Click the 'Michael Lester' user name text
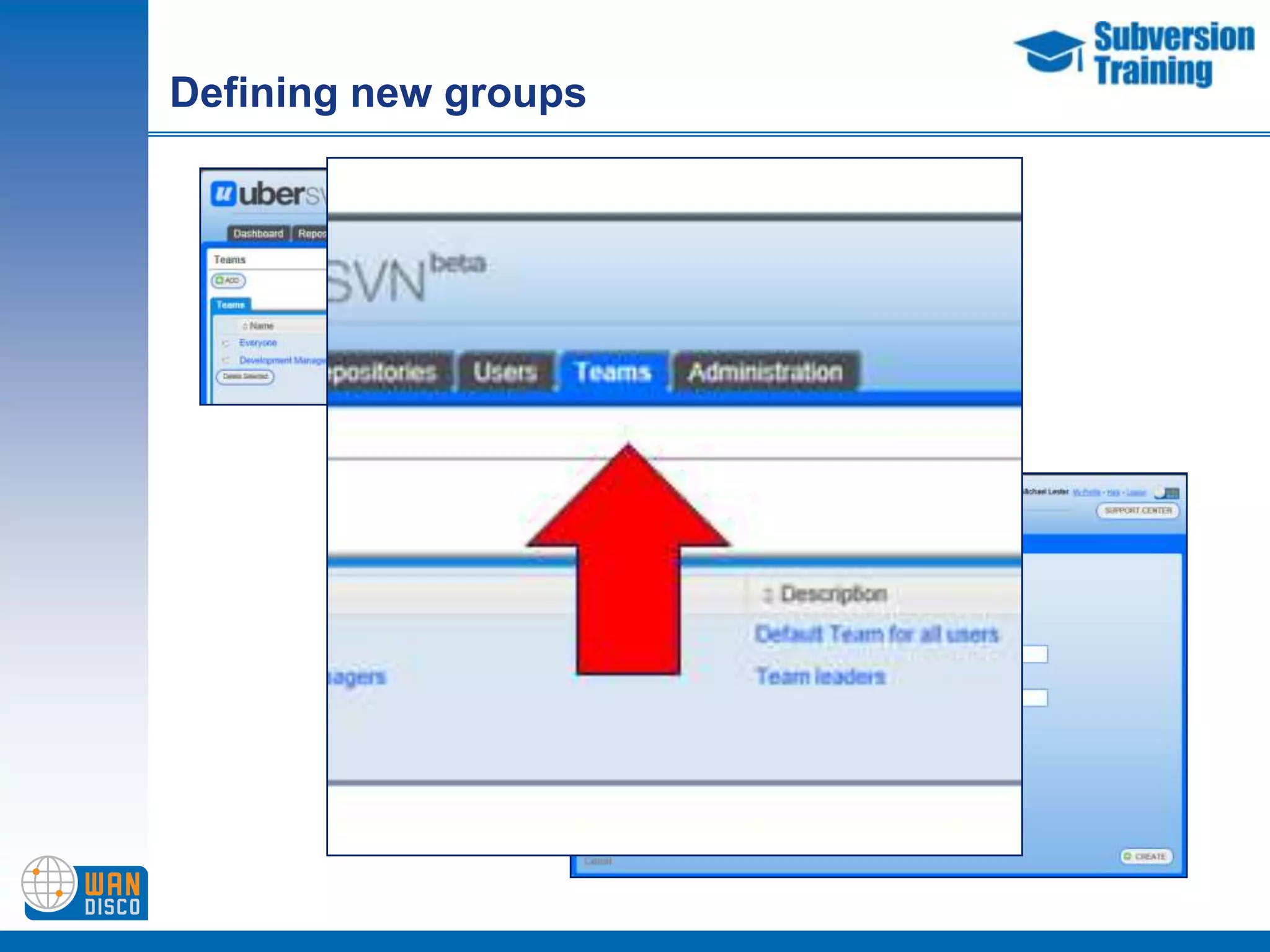Screen dimensions: 1270x952 (x=1046, y=491)
